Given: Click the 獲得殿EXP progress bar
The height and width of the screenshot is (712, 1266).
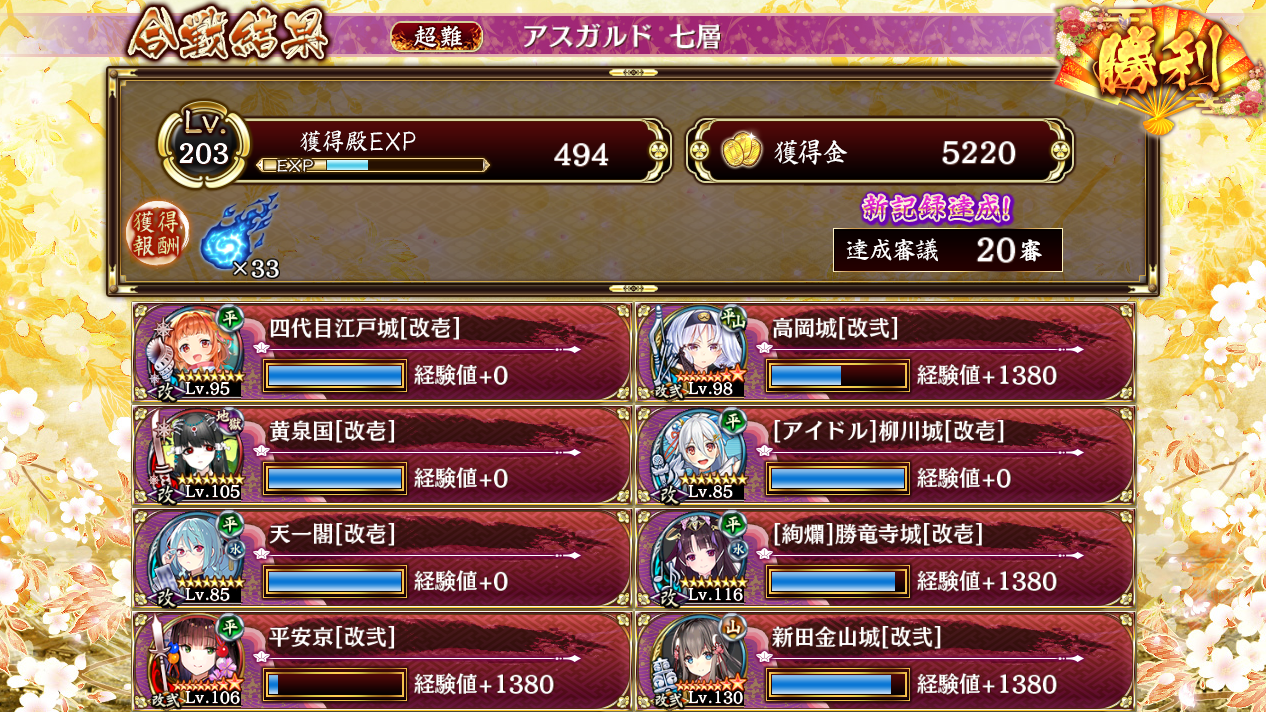Looking at the screenshot, I should 373,165.
